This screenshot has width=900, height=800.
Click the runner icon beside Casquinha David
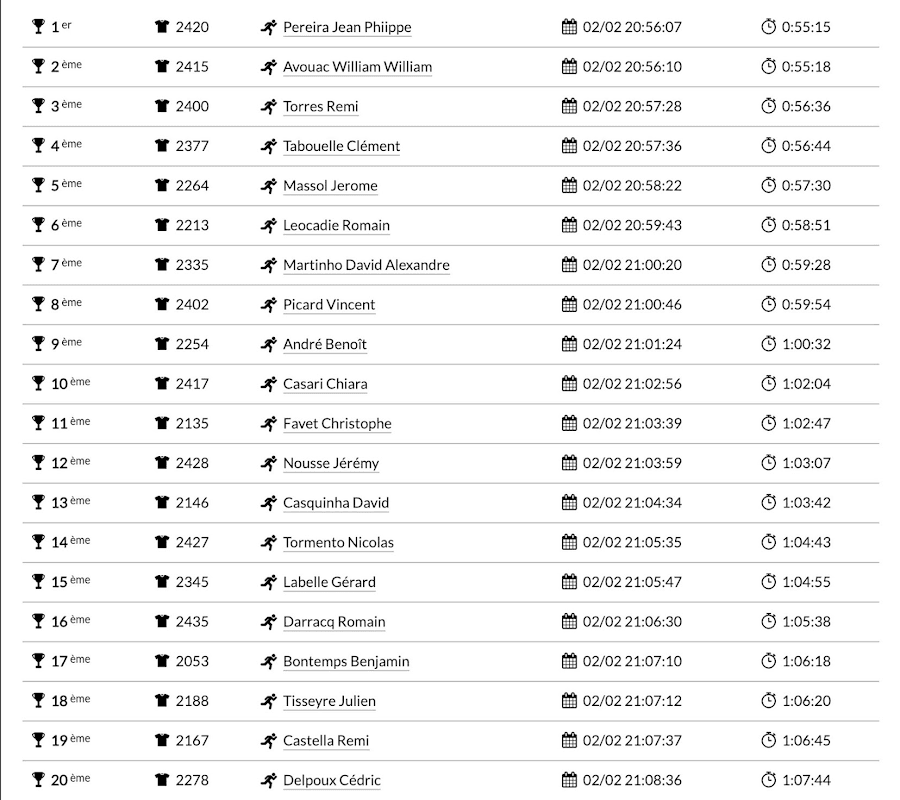[x=268, y=503]
